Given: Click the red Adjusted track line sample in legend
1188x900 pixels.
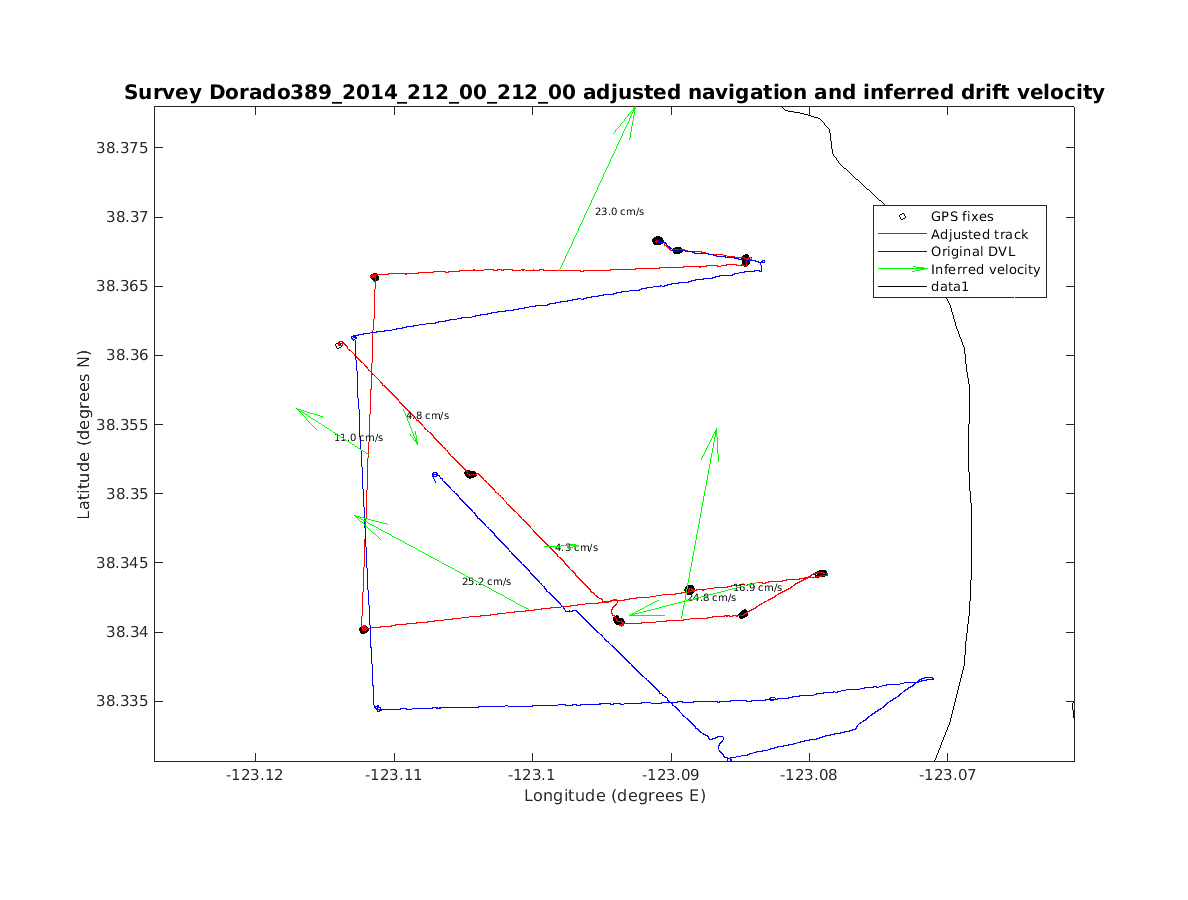Looking at the screenshot, I should point(901,234).
